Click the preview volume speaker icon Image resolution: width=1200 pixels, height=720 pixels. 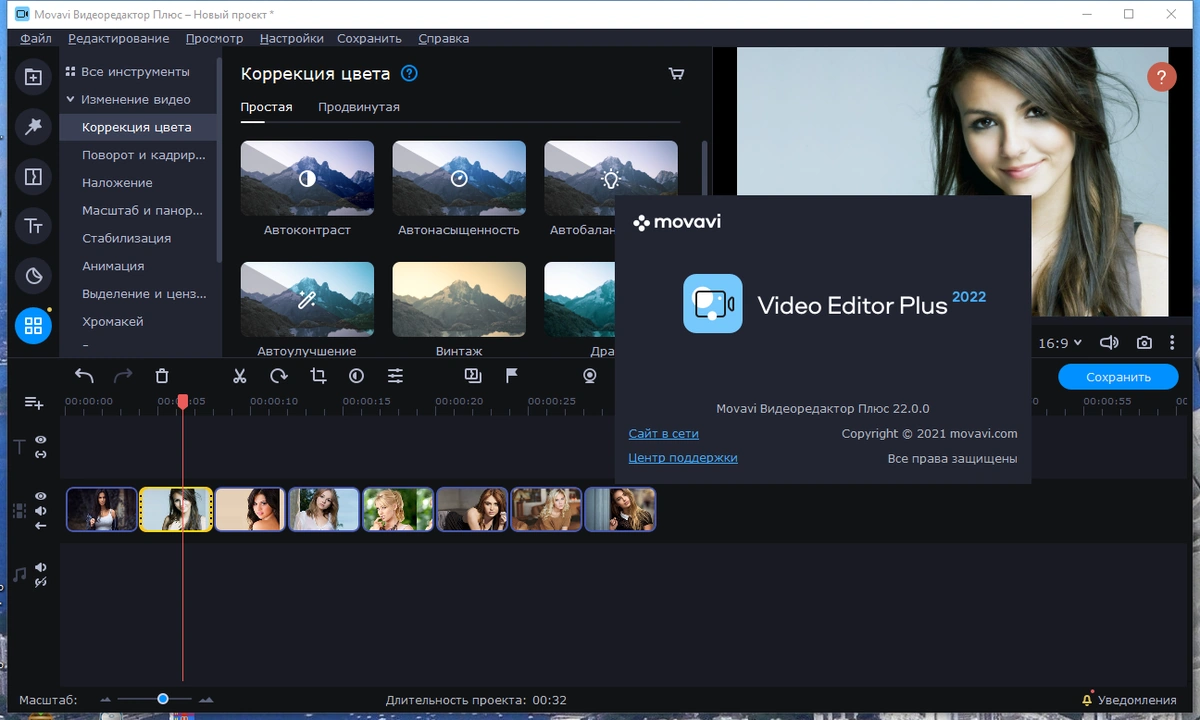[1109, 343]
